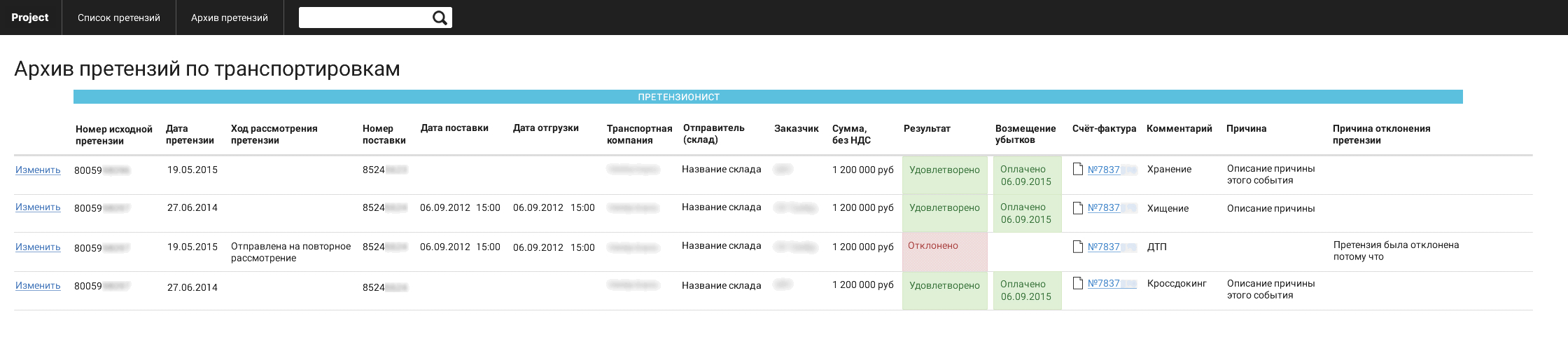Open invoice №7837 link in ДТП row
The image size is (1568, 356).
pos(1104,247)
